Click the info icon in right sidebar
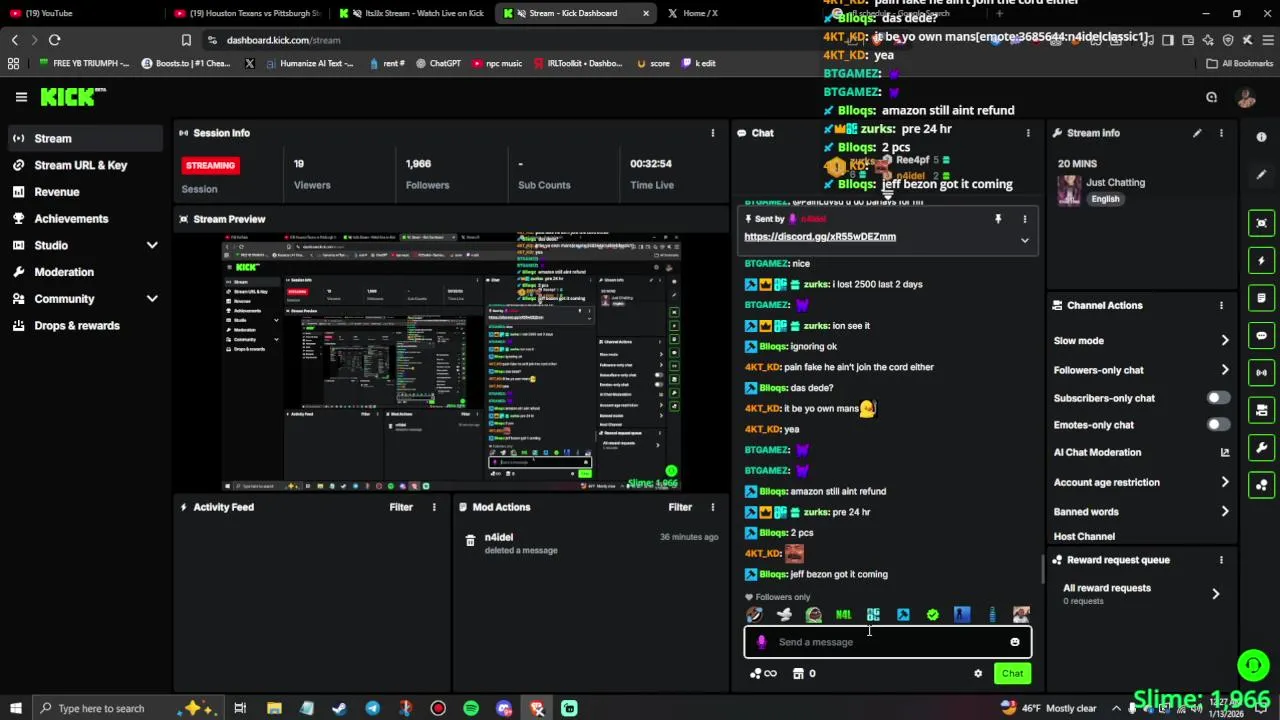The height and width of the screenshot is (720, 1280). [x=1261, y=137]
